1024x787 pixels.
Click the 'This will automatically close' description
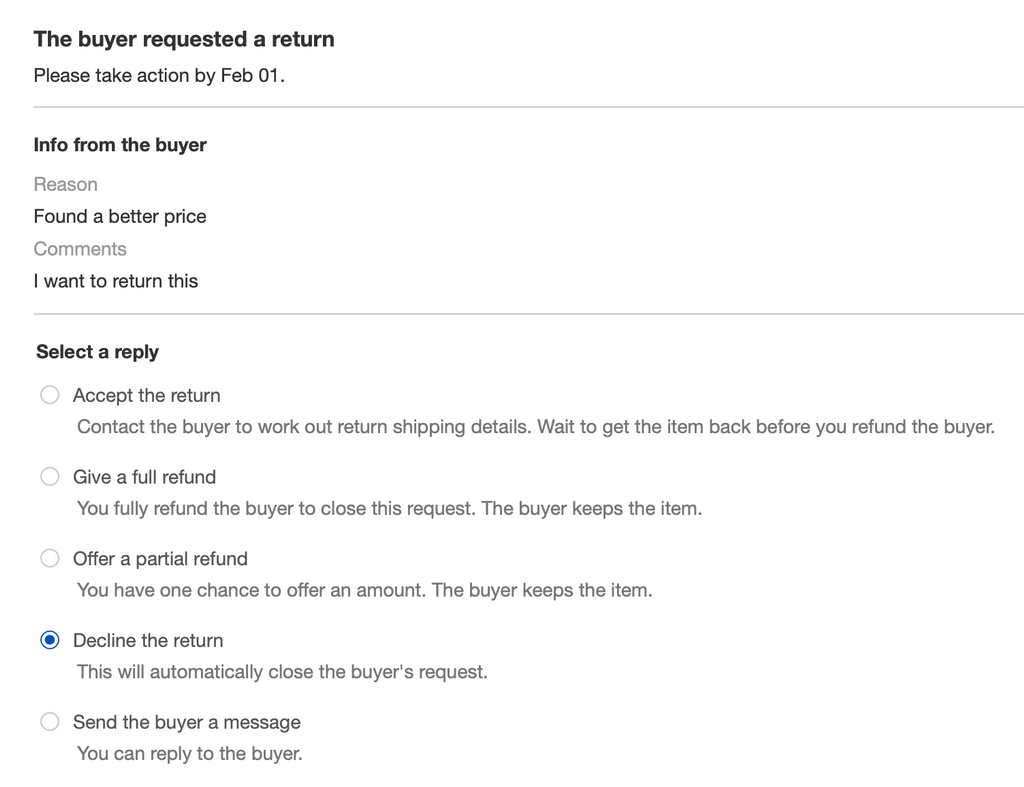[x=282, y=672]
